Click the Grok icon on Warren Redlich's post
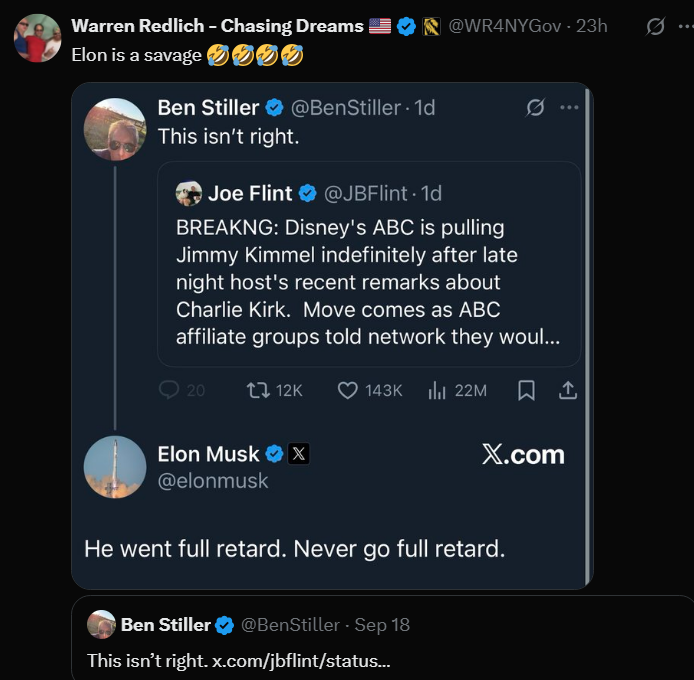Image resolution: width=694 pixels, height=680 pixels. click(x=655, y=27)
